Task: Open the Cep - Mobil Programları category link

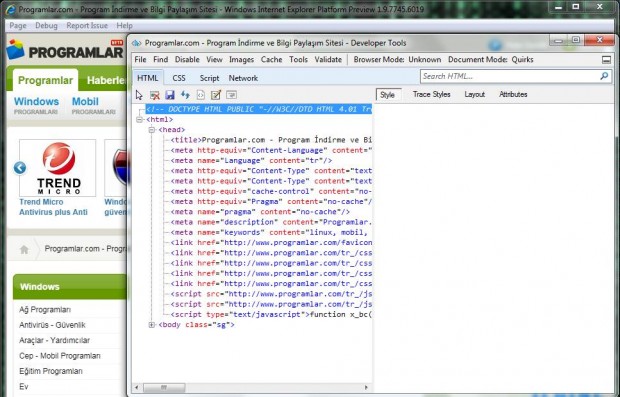Action: (x=60, y=356)
